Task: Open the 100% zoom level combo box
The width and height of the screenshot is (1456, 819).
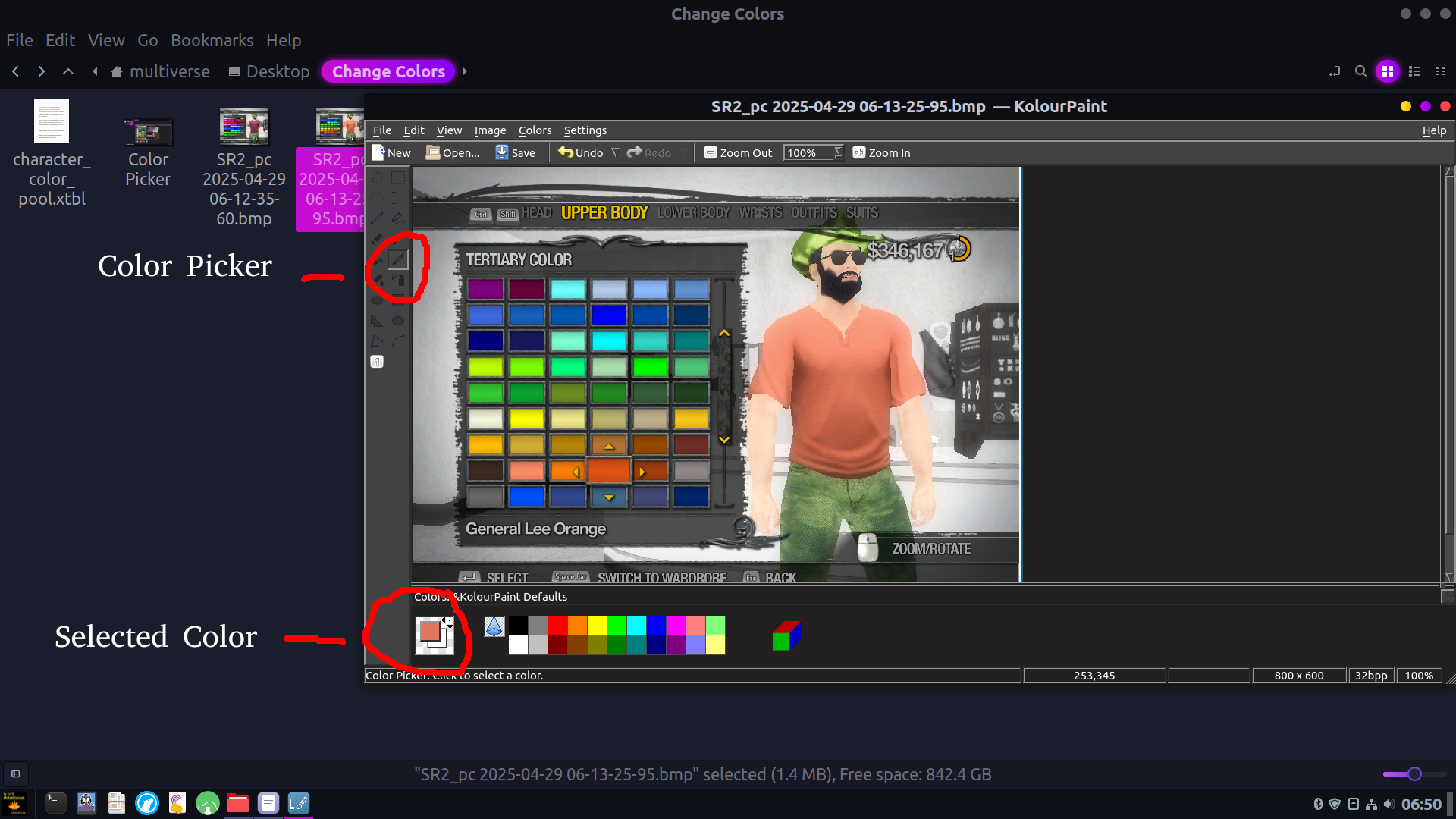Action: coord(814,152)
